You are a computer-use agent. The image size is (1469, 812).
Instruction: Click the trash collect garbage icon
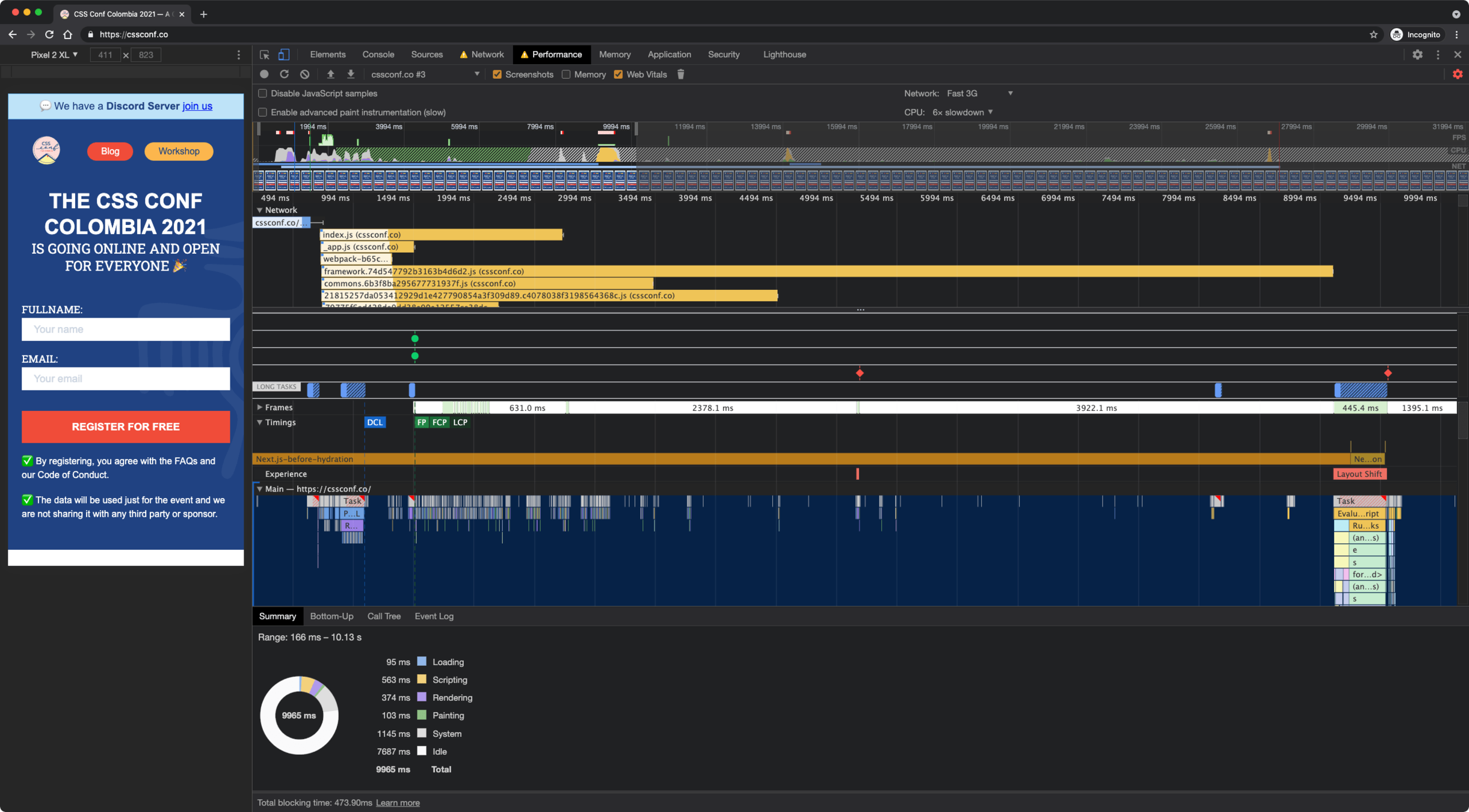pos(680,74)
